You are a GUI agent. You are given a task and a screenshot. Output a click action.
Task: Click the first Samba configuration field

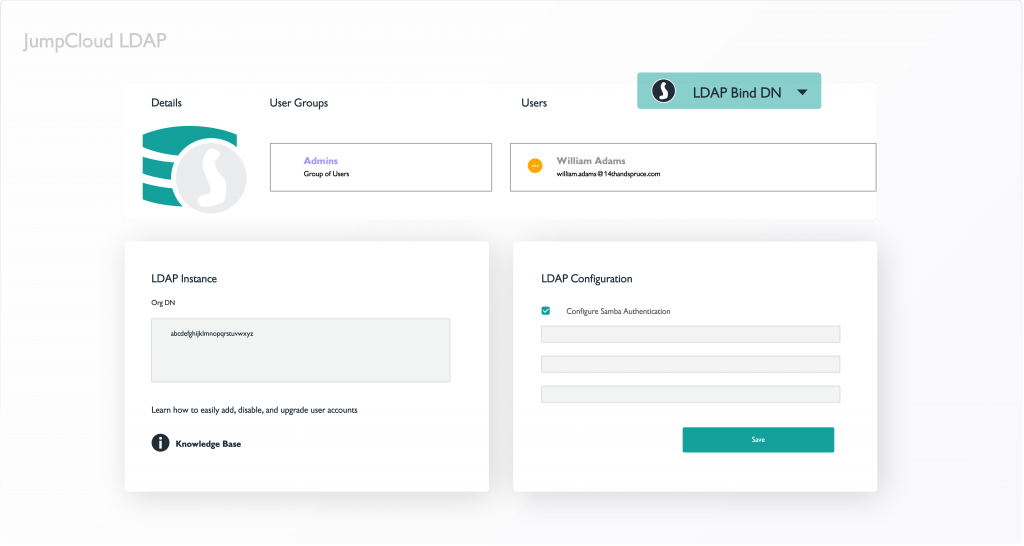[x=690, y=334]
